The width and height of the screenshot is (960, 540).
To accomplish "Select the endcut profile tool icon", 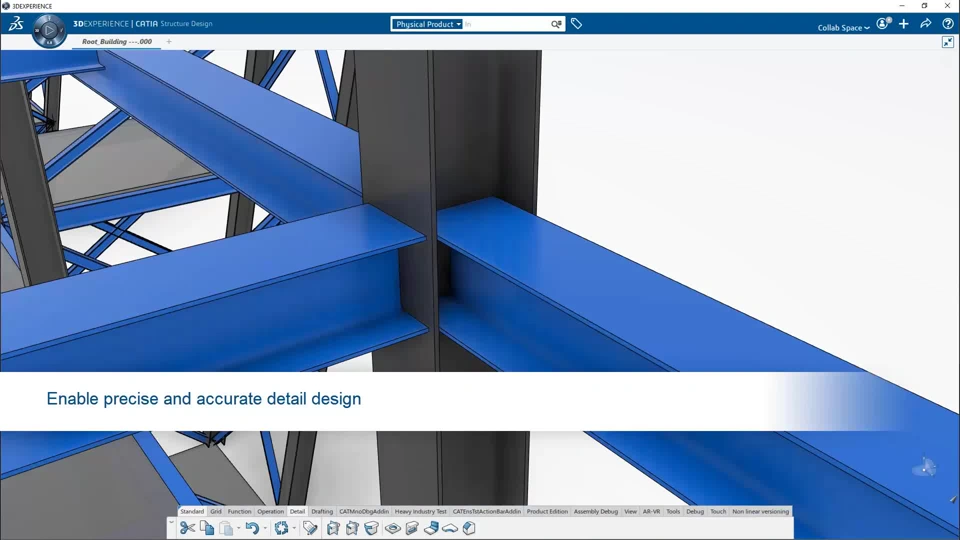I will [412, 528].
